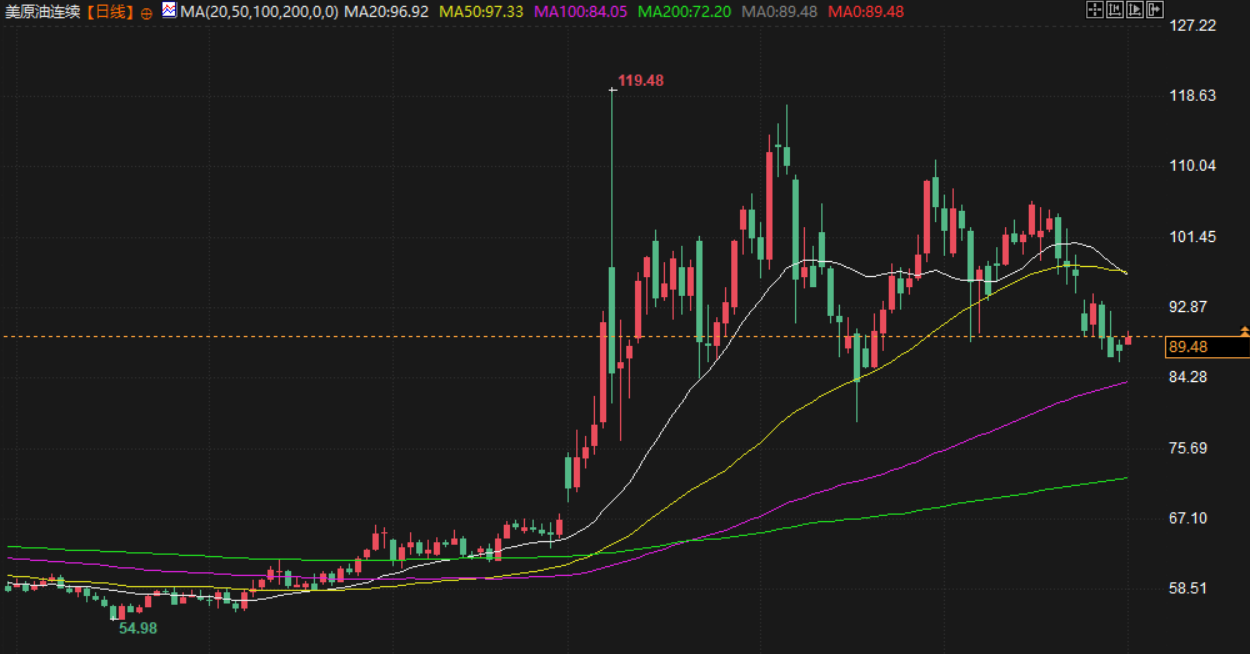The width and height of the screenshot is (1250, 654).
Task: Click the export arrow icon at top right
Action: (x=1155, y=10)
